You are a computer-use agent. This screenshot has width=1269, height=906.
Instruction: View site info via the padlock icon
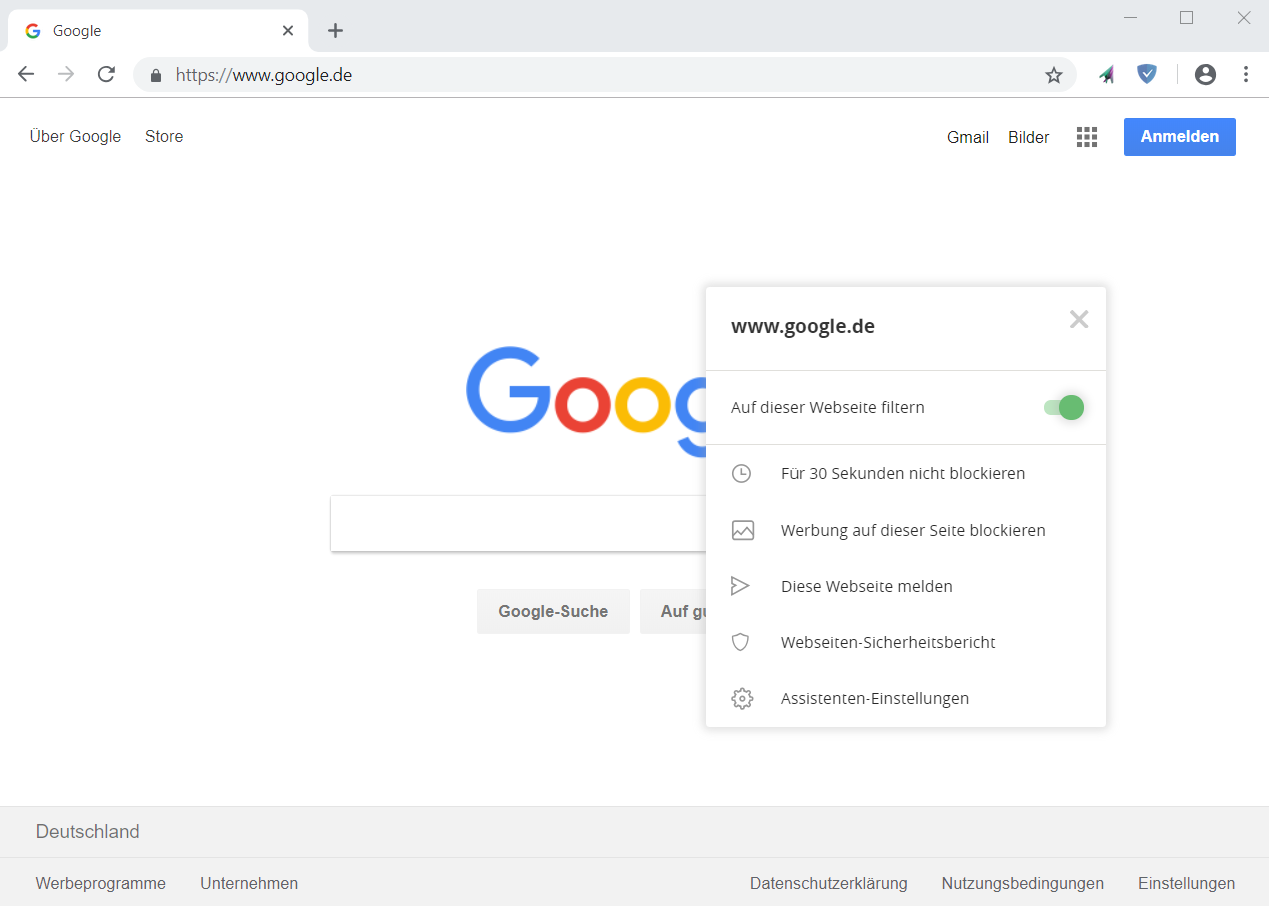point(155,75)
